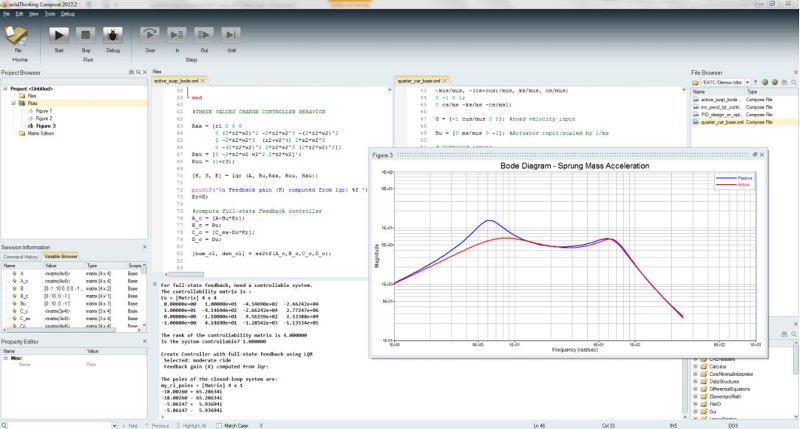Image resolution: width=800 pixels, height=429 pixels.
Task: Click Next in the find bar
Action: click(130, 425)
